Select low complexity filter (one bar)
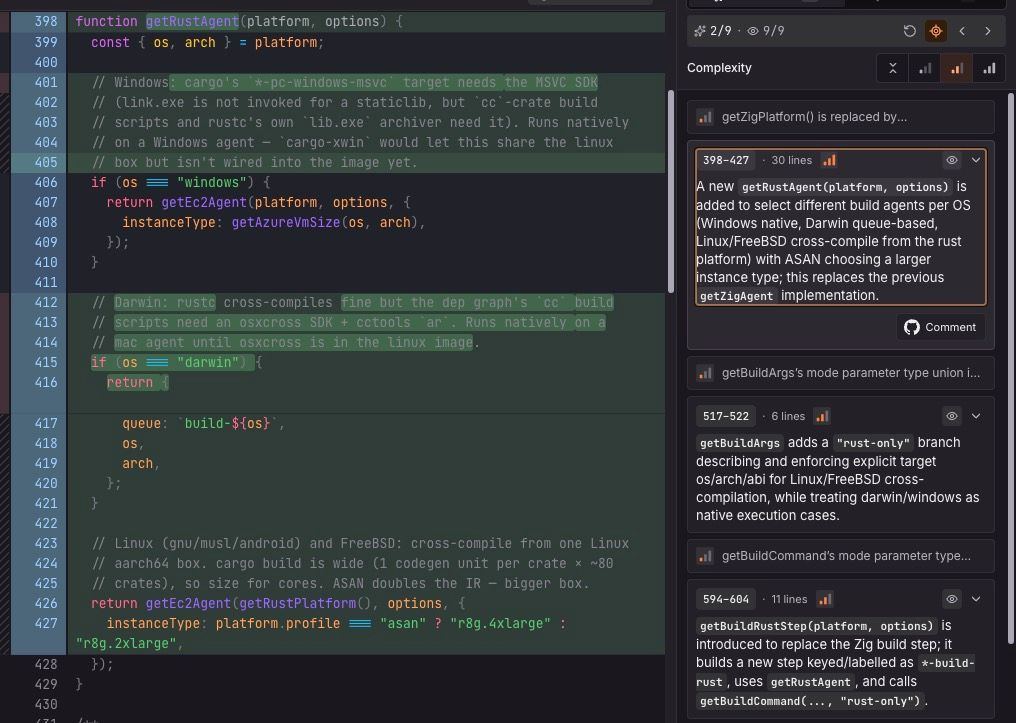 (925, 68)
